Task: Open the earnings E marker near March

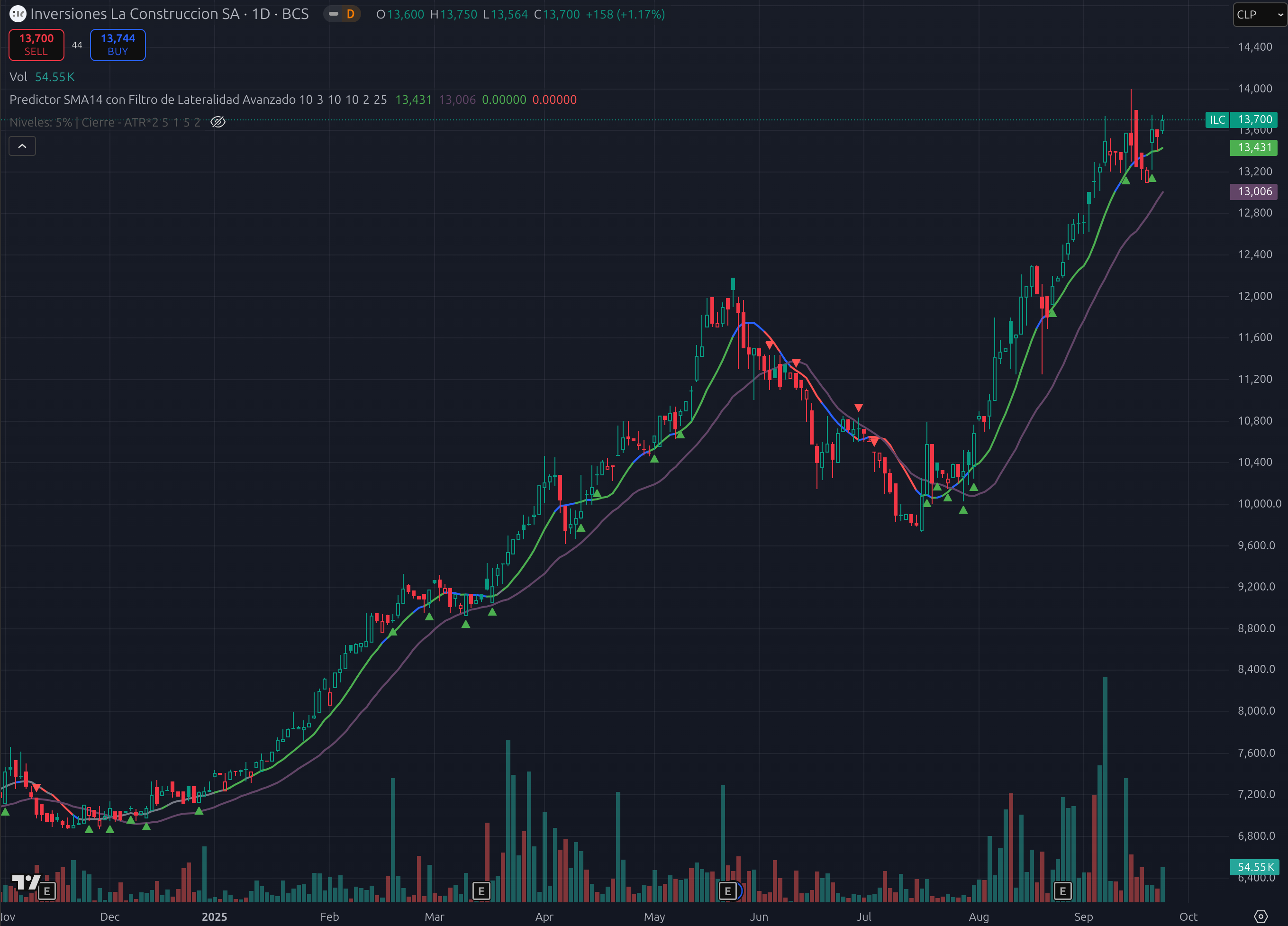Action: point(481,891)
